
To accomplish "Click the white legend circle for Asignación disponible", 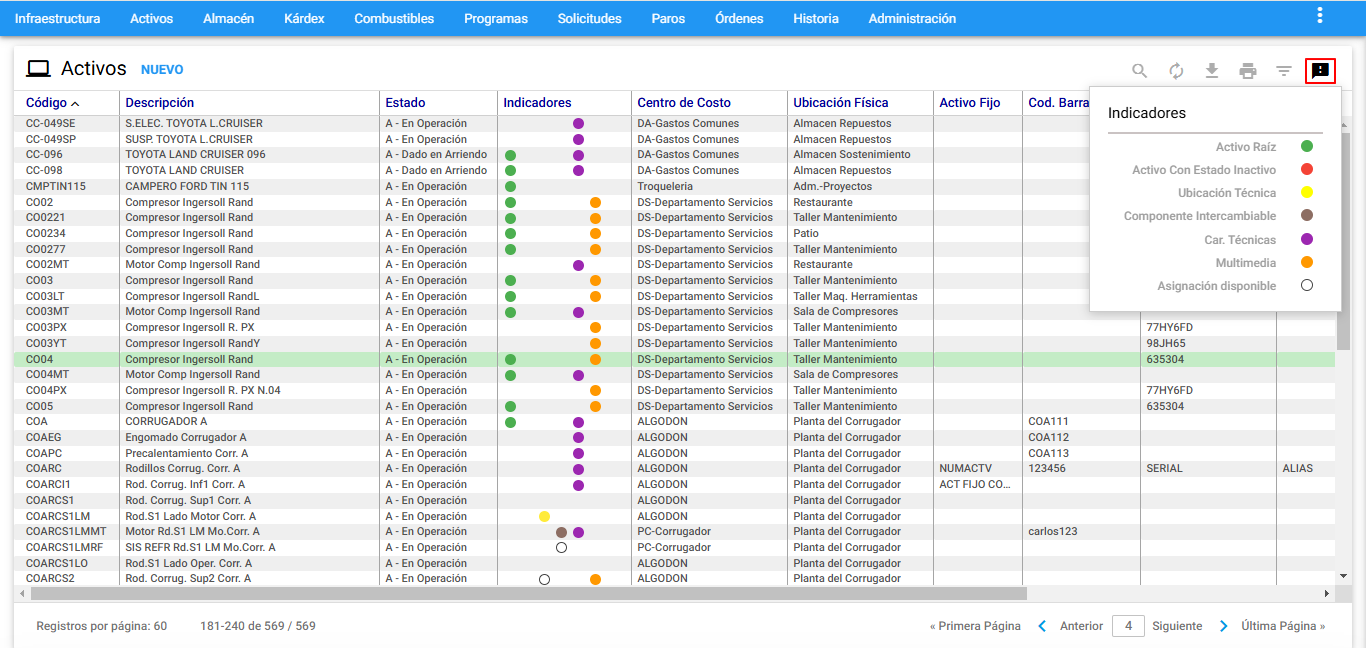I will (1306, 286).
